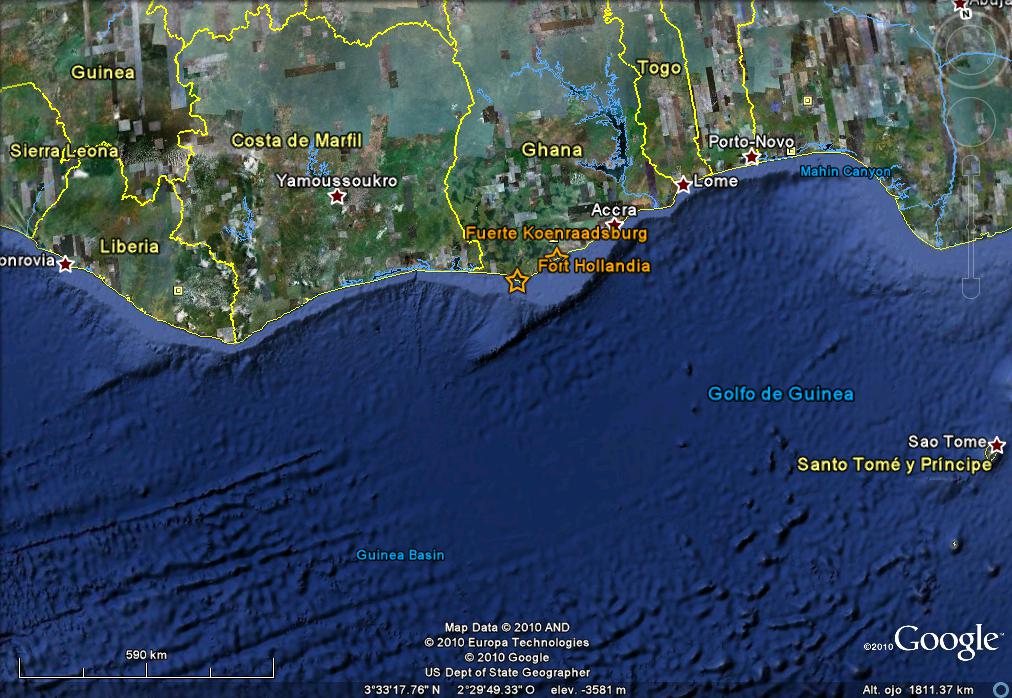Click the Yamoussoukro capital star marker
Viewport: 1012px width, 698px height.
point(337,198)
